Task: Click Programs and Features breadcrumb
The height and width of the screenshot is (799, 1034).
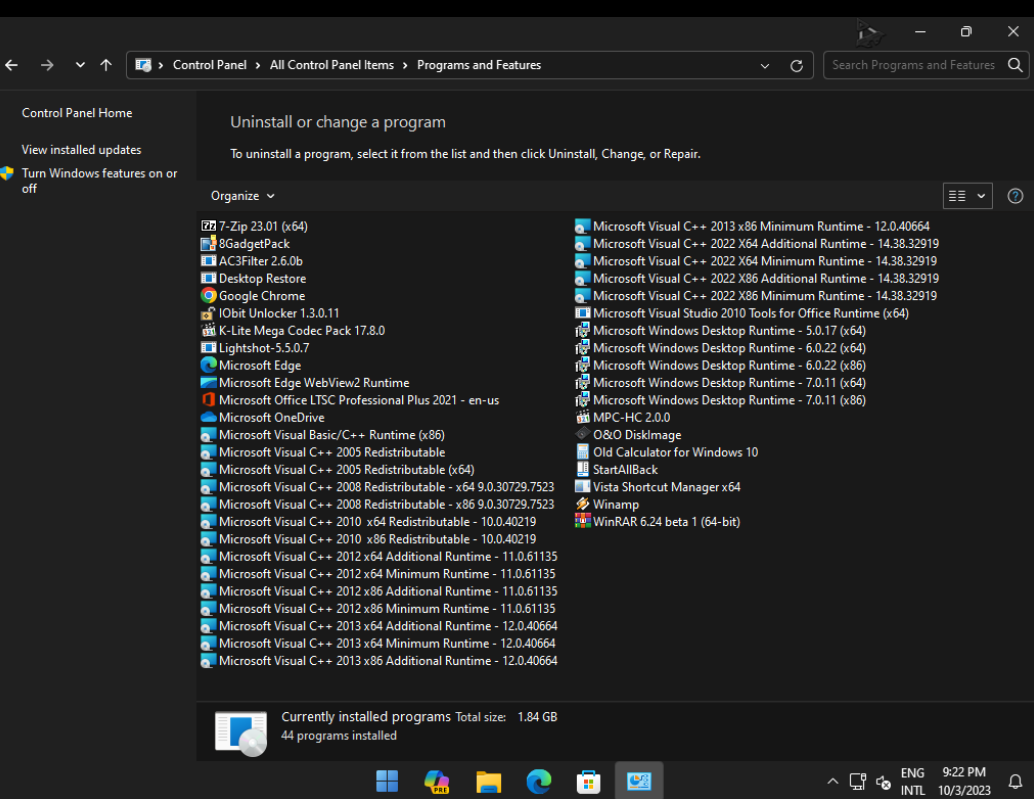Action: tap(479, 65)
